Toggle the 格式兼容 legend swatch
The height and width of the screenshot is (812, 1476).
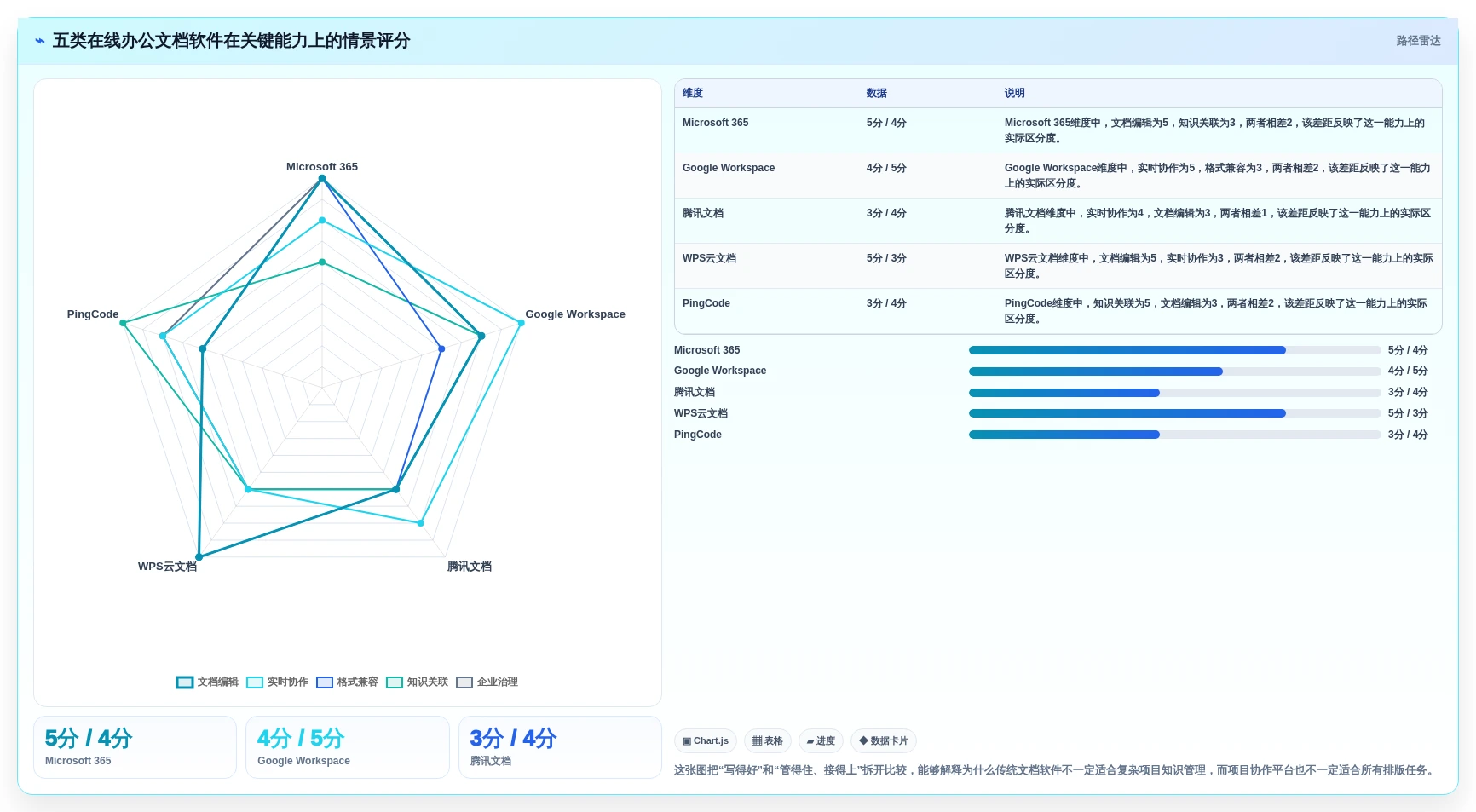325,682
